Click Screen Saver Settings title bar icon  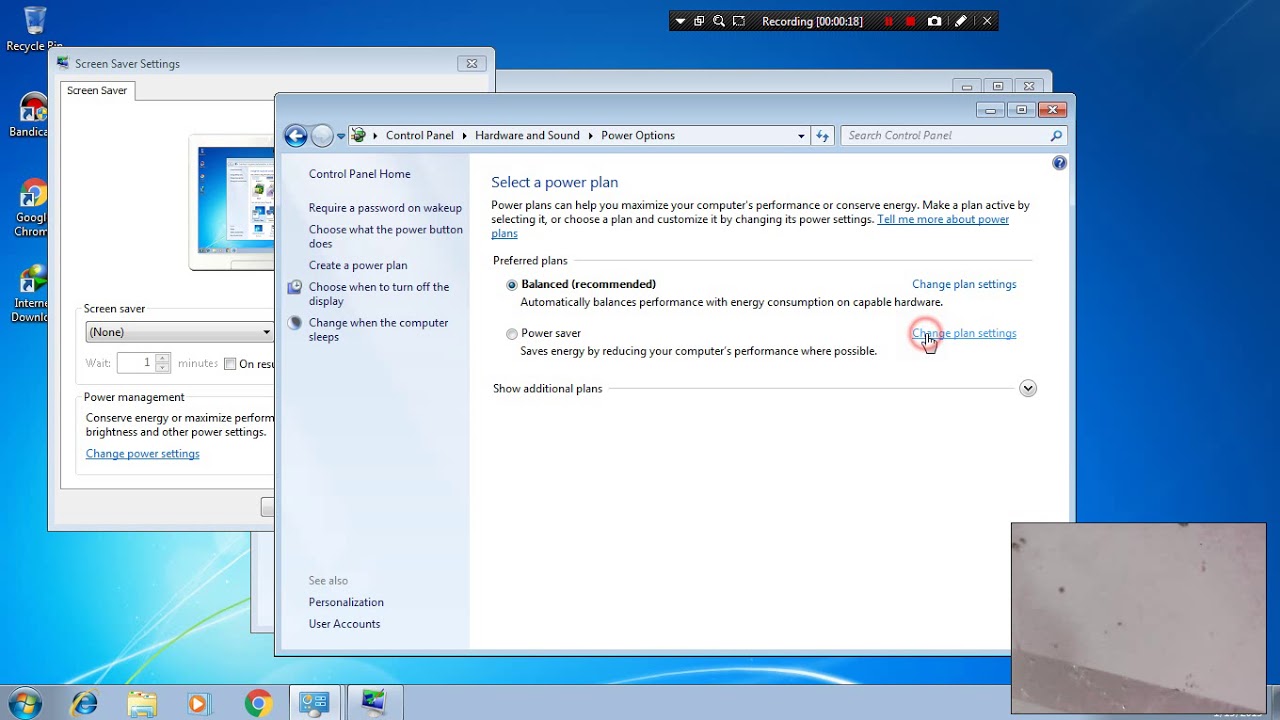[63, 63]
